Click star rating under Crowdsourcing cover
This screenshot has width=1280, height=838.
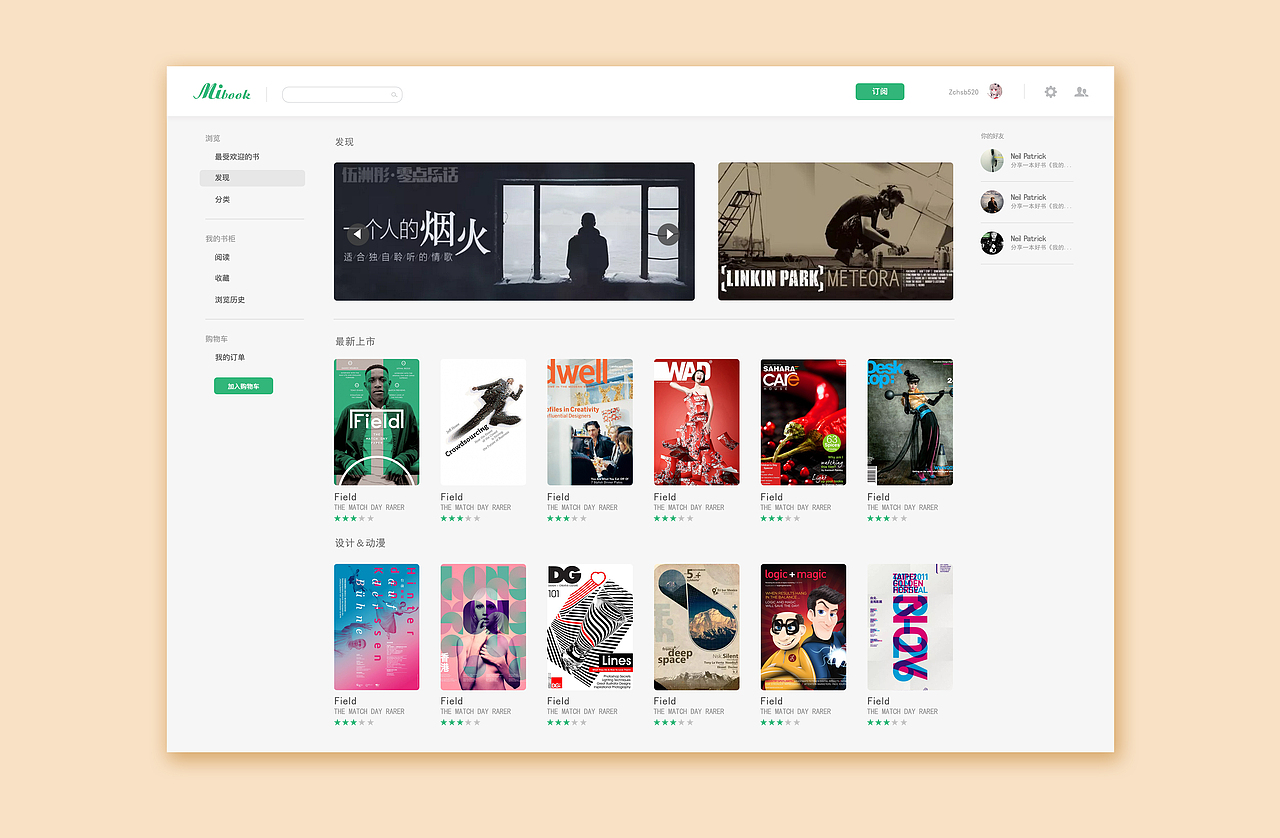coord(461,518)
